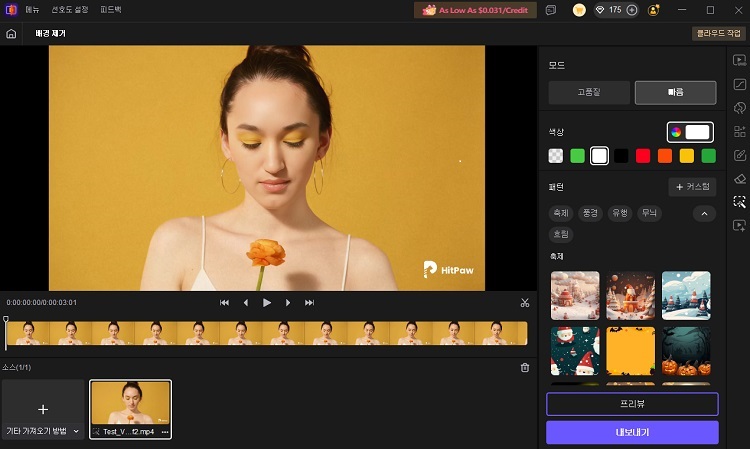750x449 pixels.
Task: Pick the white color swatch
Action: [x=599, y=156]
